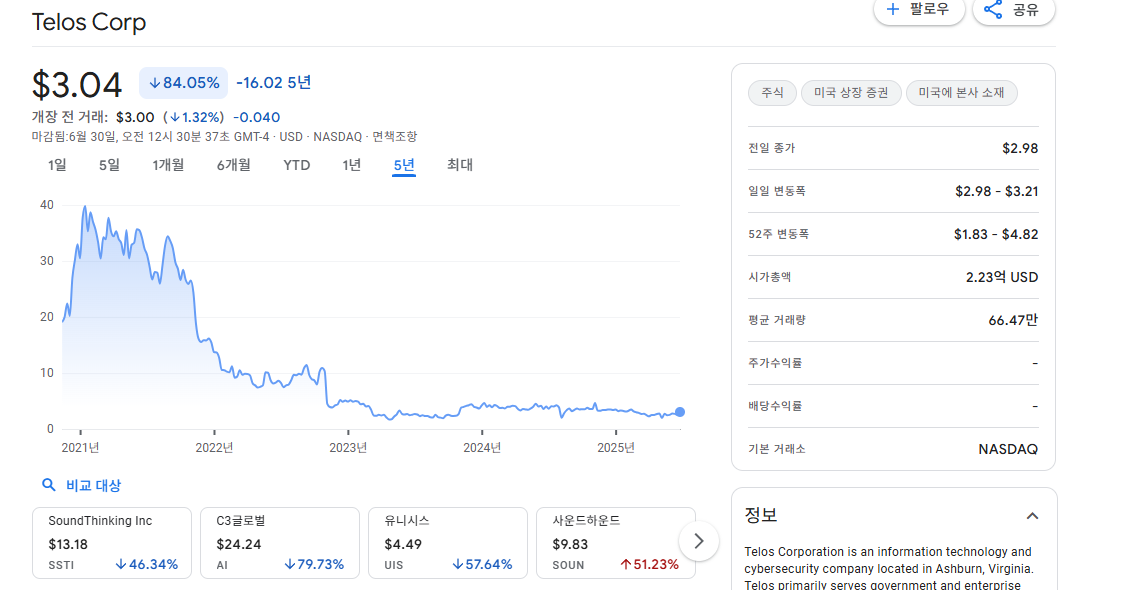Viewport: 1123px width, 590px height.
Task: Click the 면책조항 disclaimer link
Action: [x=395, y=137]
